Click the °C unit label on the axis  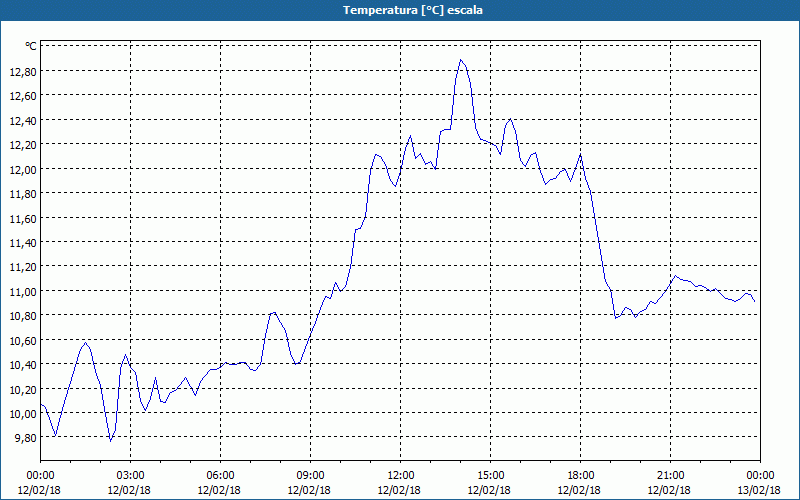[31, 46]
